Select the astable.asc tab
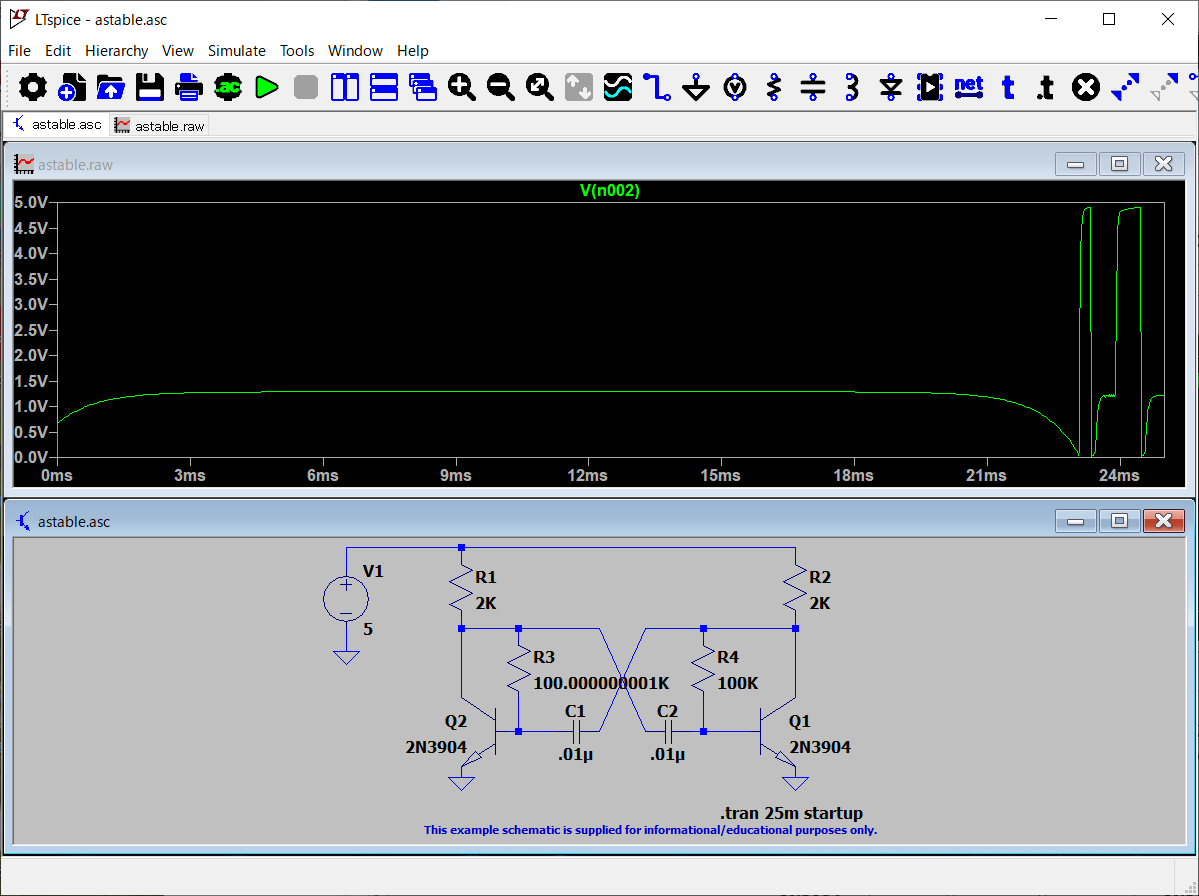Image resolution: width=1199 pixels, height=896 pixels. 57,125
